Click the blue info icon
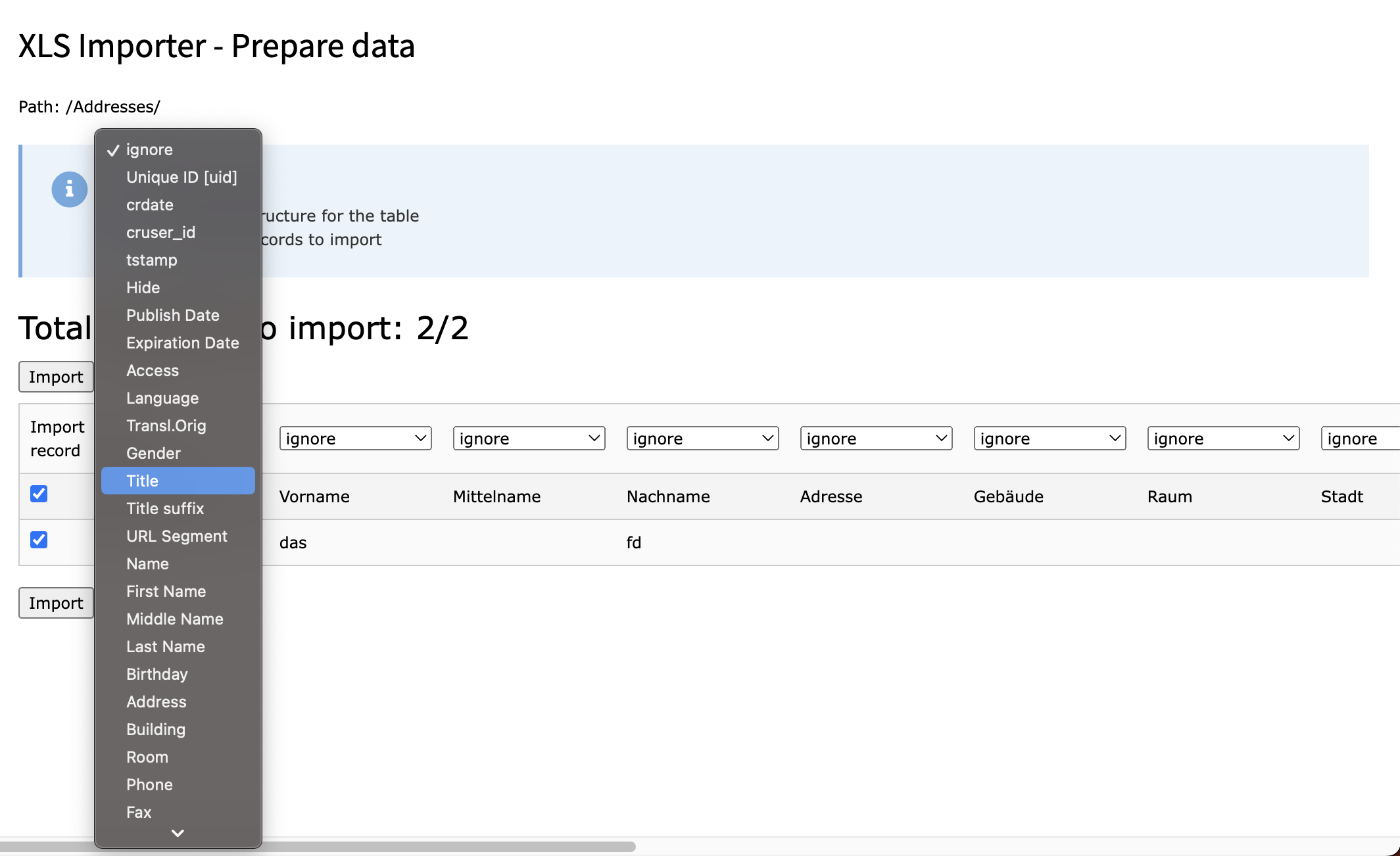This screenshot has height=856, width=1400. coord(70,189)
